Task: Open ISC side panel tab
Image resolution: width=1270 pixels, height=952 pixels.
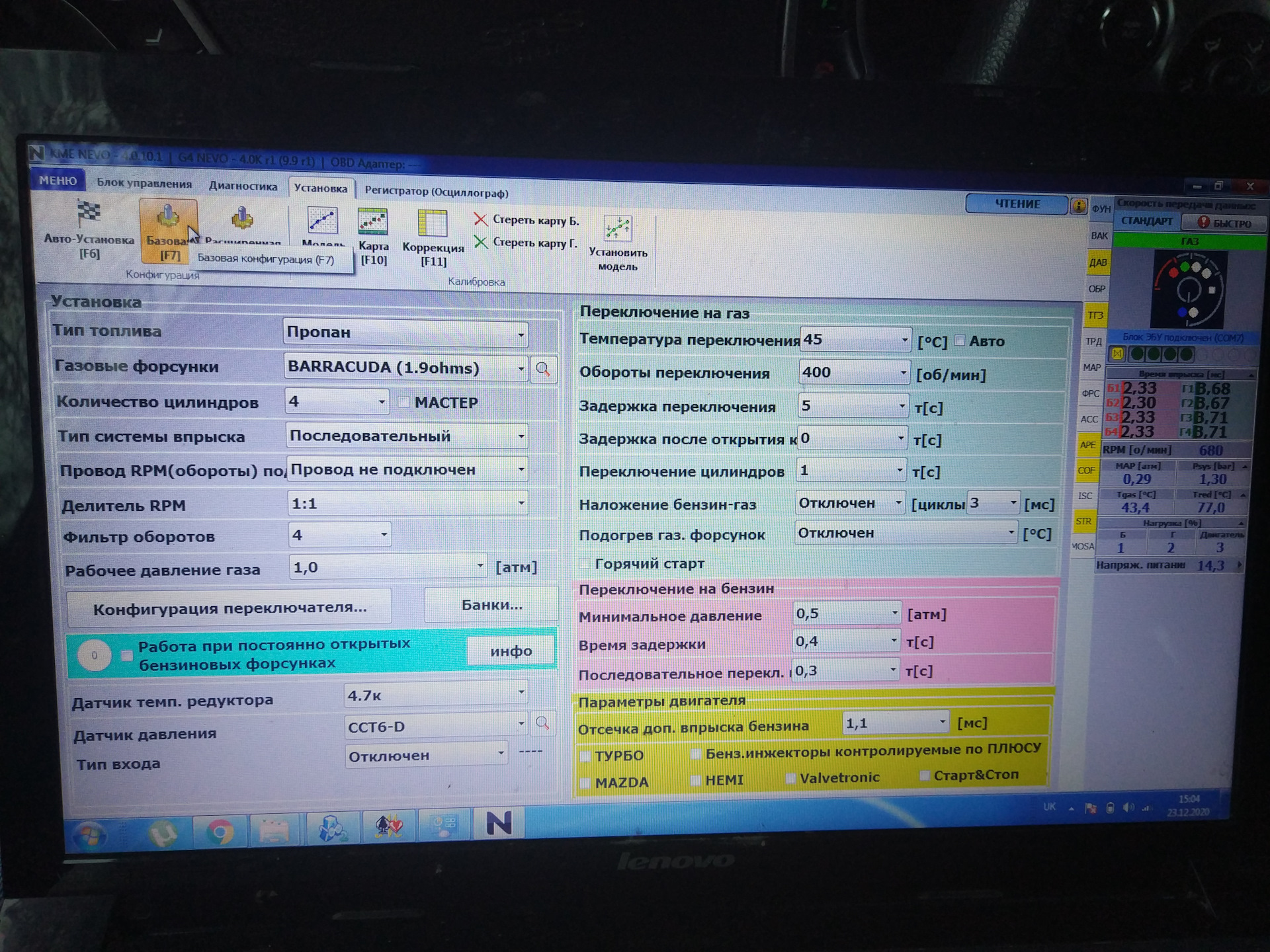Action: [1085, 496]
